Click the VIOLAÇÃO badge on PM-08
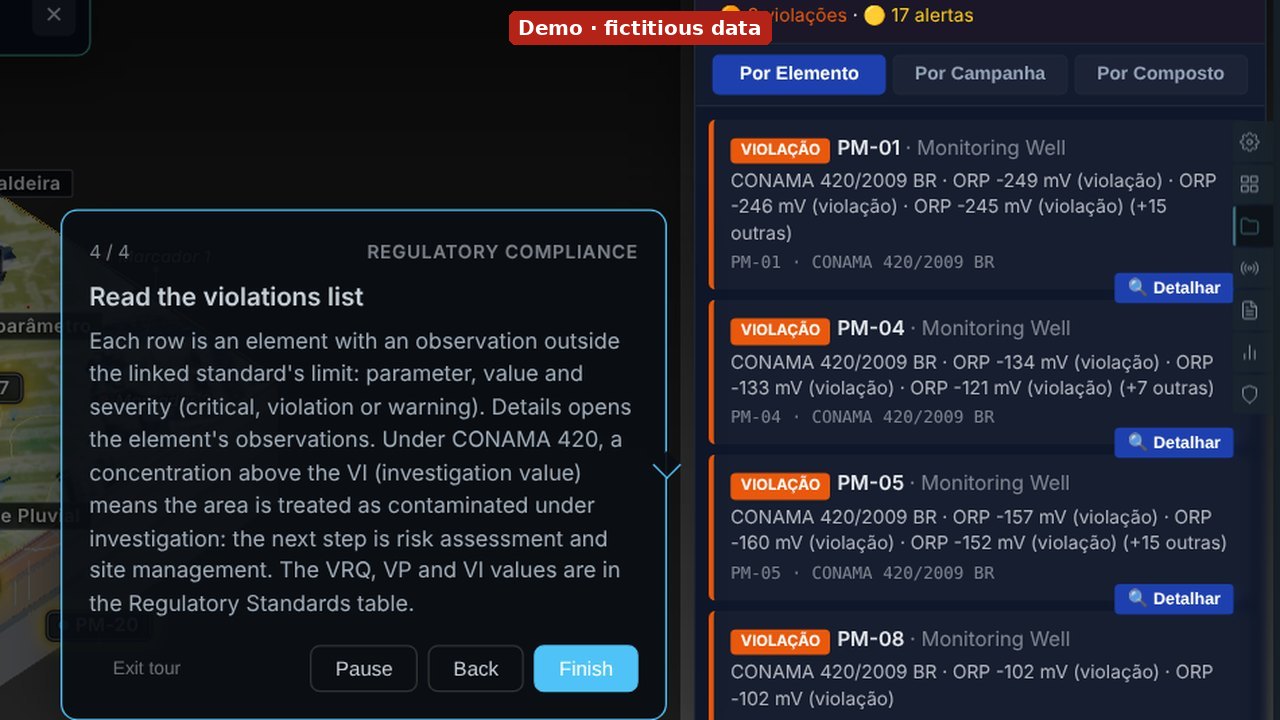 coord(780,641)
